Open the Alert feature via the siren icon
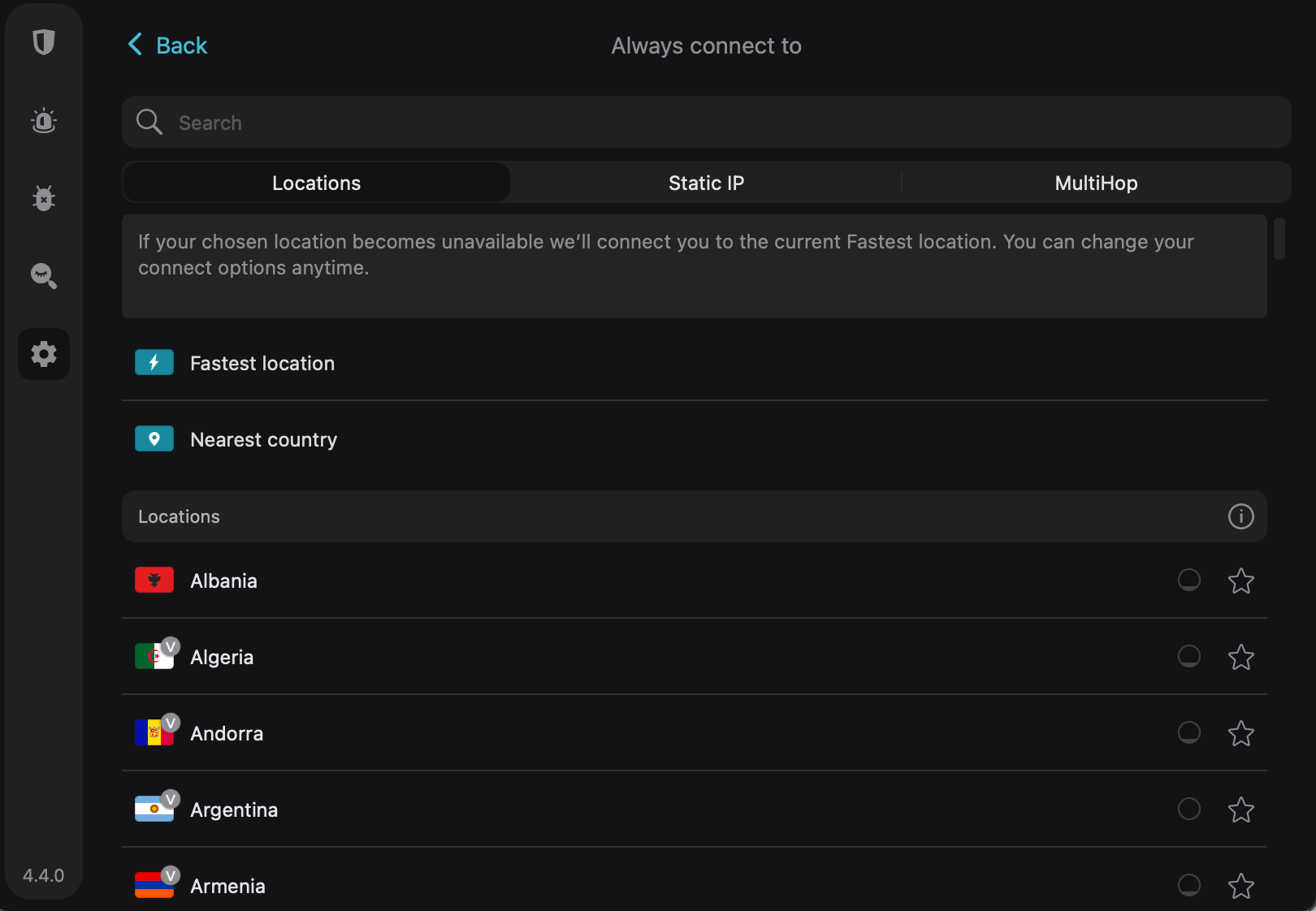This screenshot has width=1316, height=911. [43, 120]
